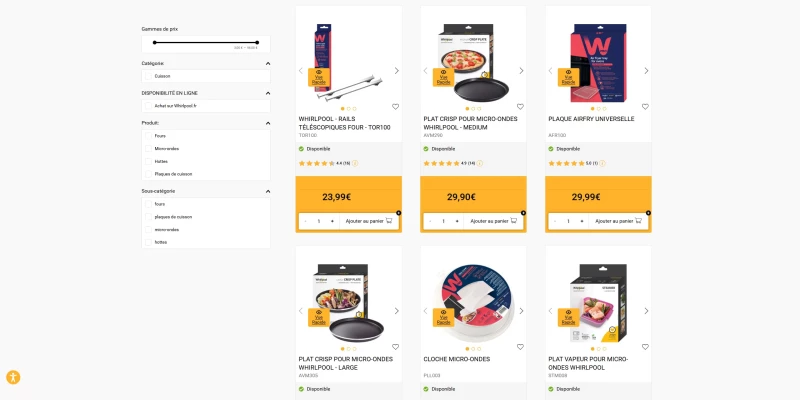Image resolution: width=800 pixels, height=400 pixels.
Task: Add rails télescopiques TOR100 to wishlist heart
Action: (395, 107)
